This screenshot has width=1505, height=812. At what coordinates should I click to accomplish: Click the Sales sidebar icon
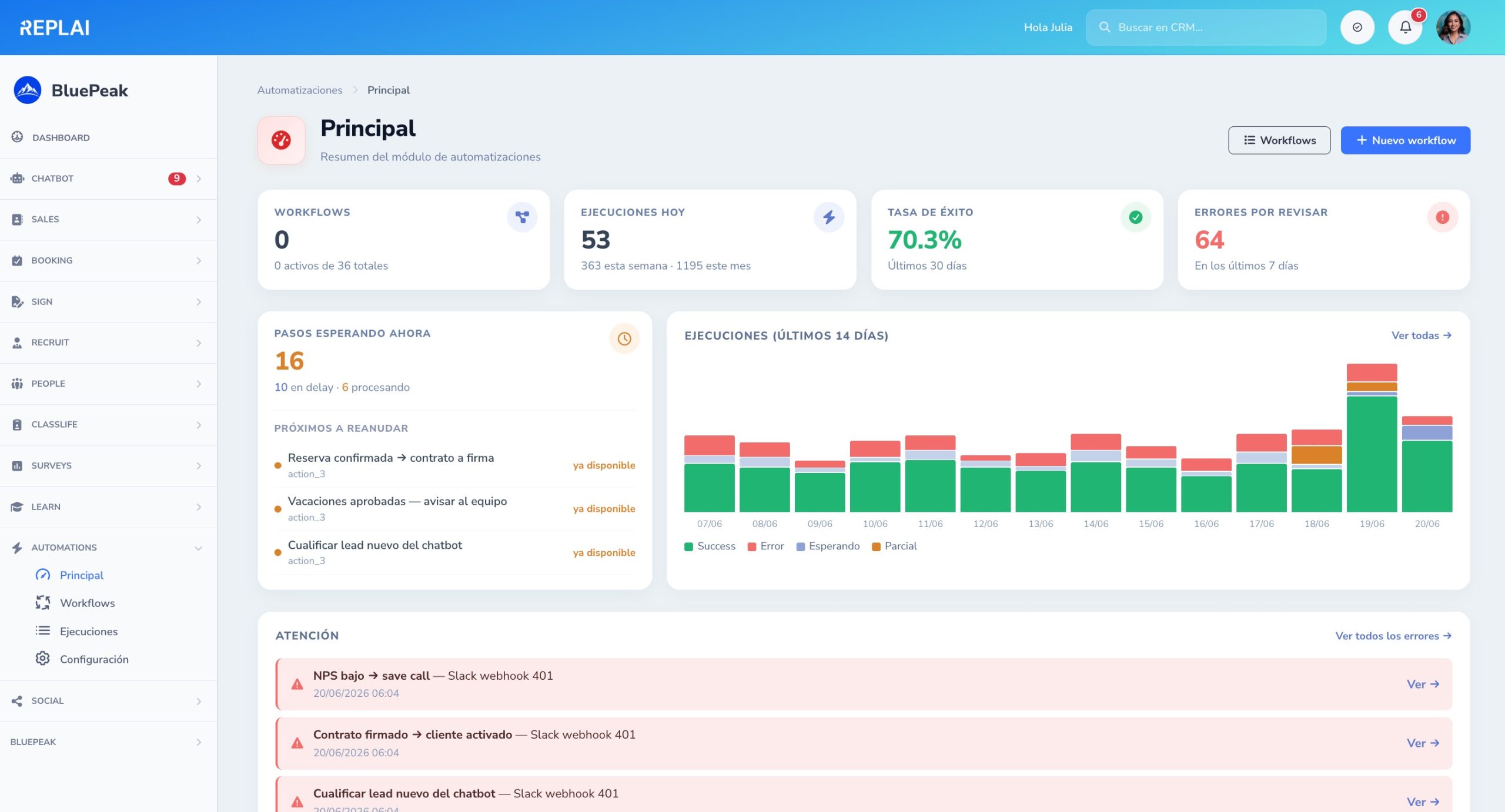point(17,219)
